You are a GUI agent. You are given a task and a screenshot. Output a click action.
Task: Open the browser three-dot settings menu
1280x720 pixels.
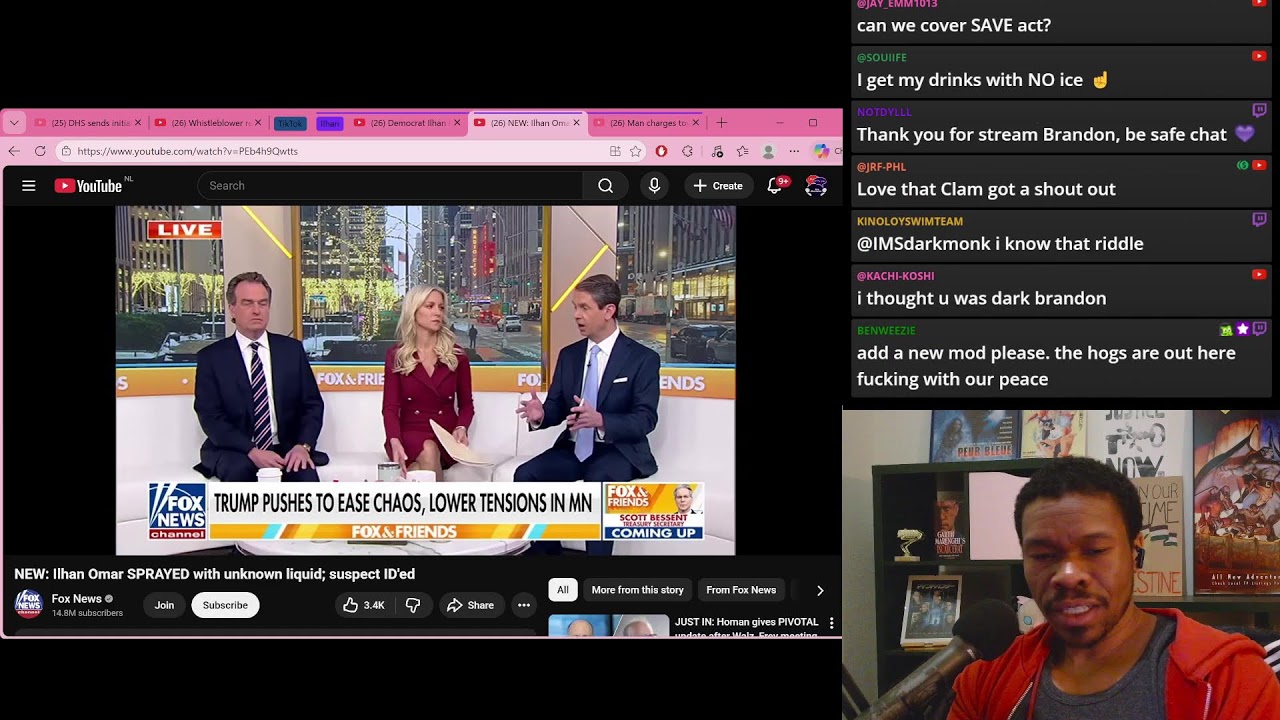point(794,151)
